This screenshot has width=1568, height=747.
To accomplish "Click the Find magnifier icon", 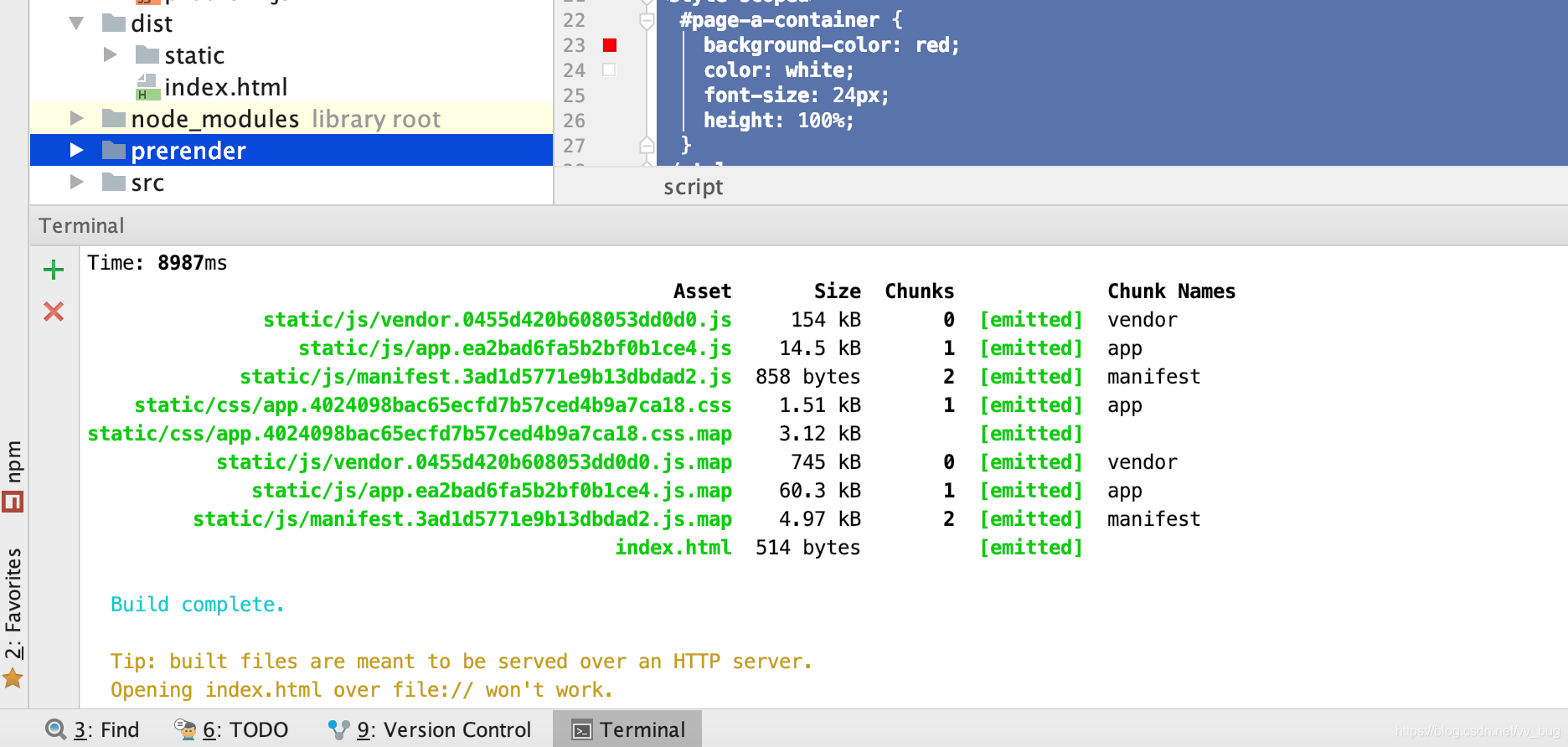I will coord(56,729).
